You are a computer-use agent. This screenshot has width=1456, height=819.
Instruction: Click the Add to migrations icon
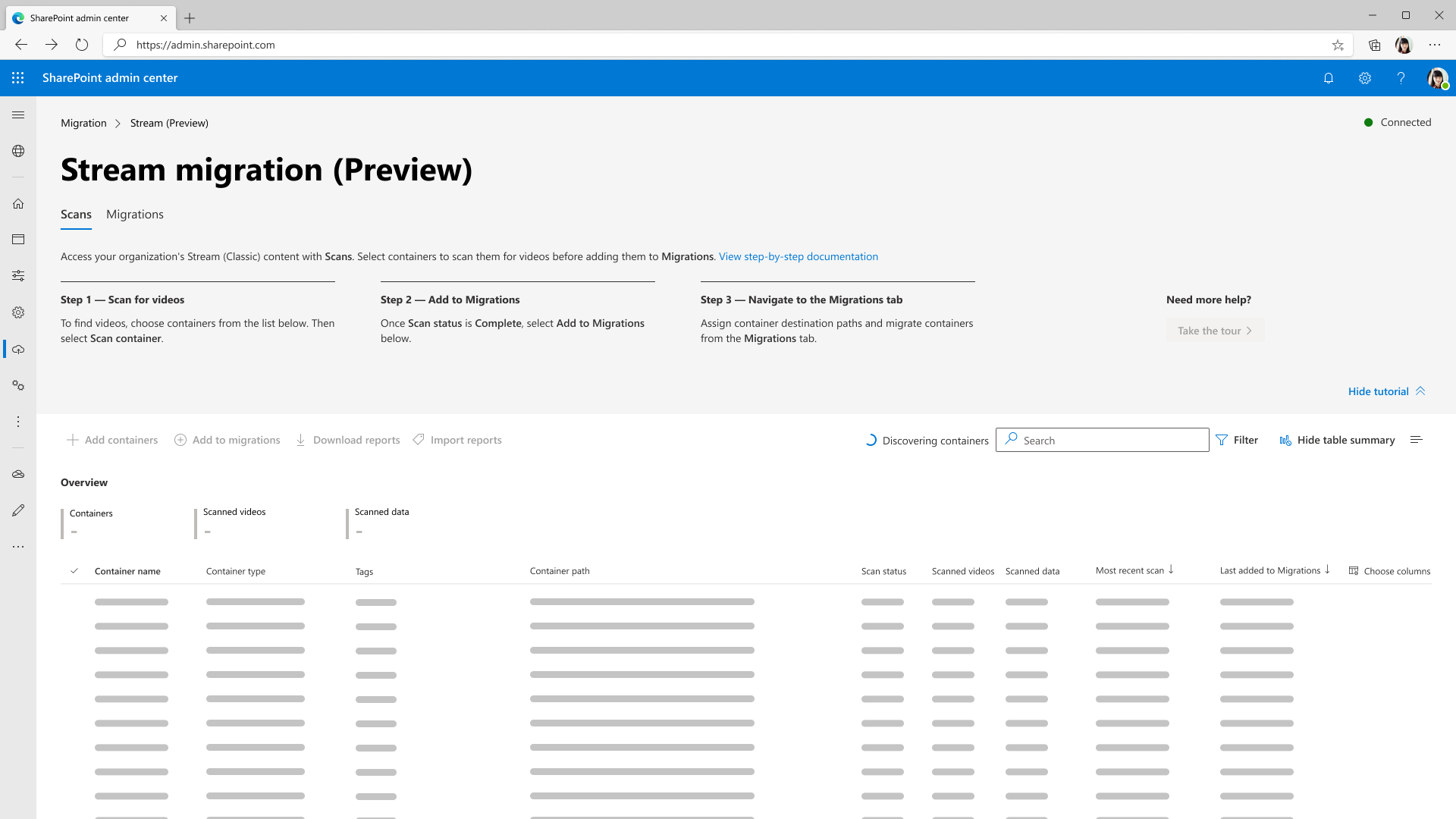[180, 440]
